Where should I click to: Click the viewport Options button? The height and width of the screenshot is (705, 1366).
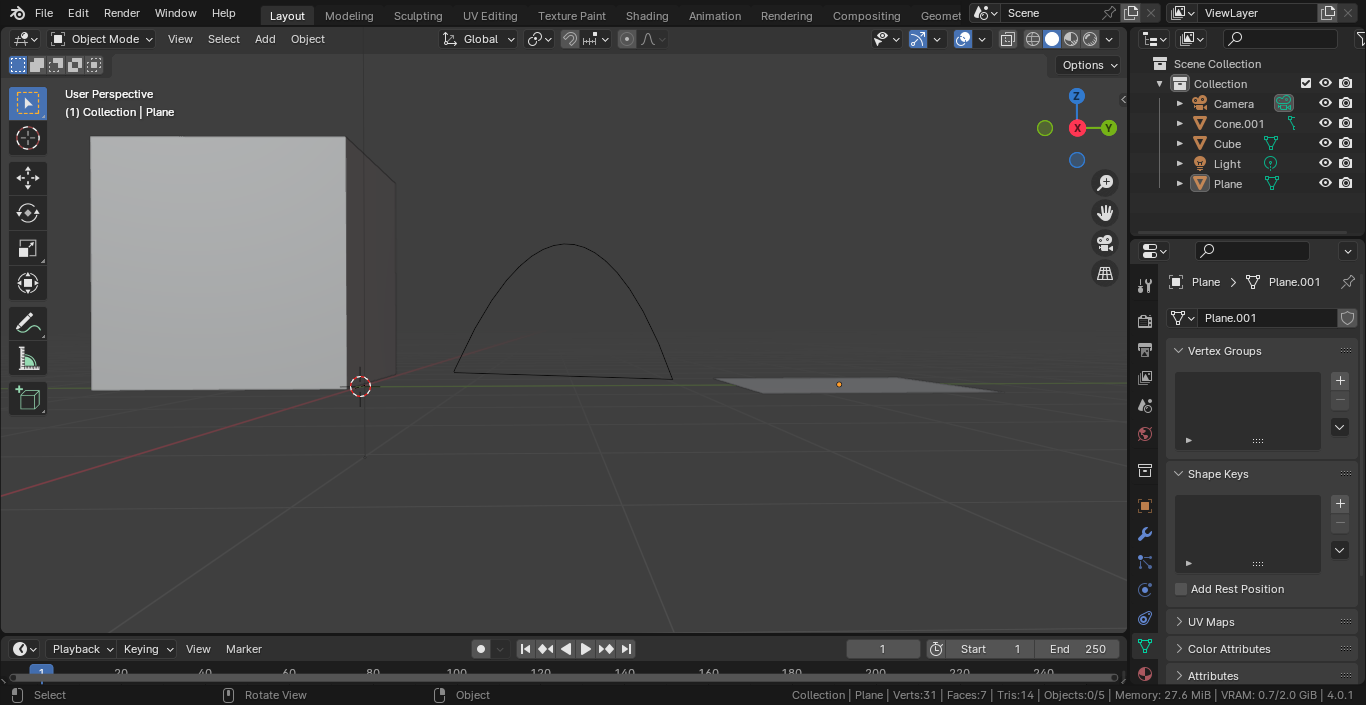point(1088,65)
